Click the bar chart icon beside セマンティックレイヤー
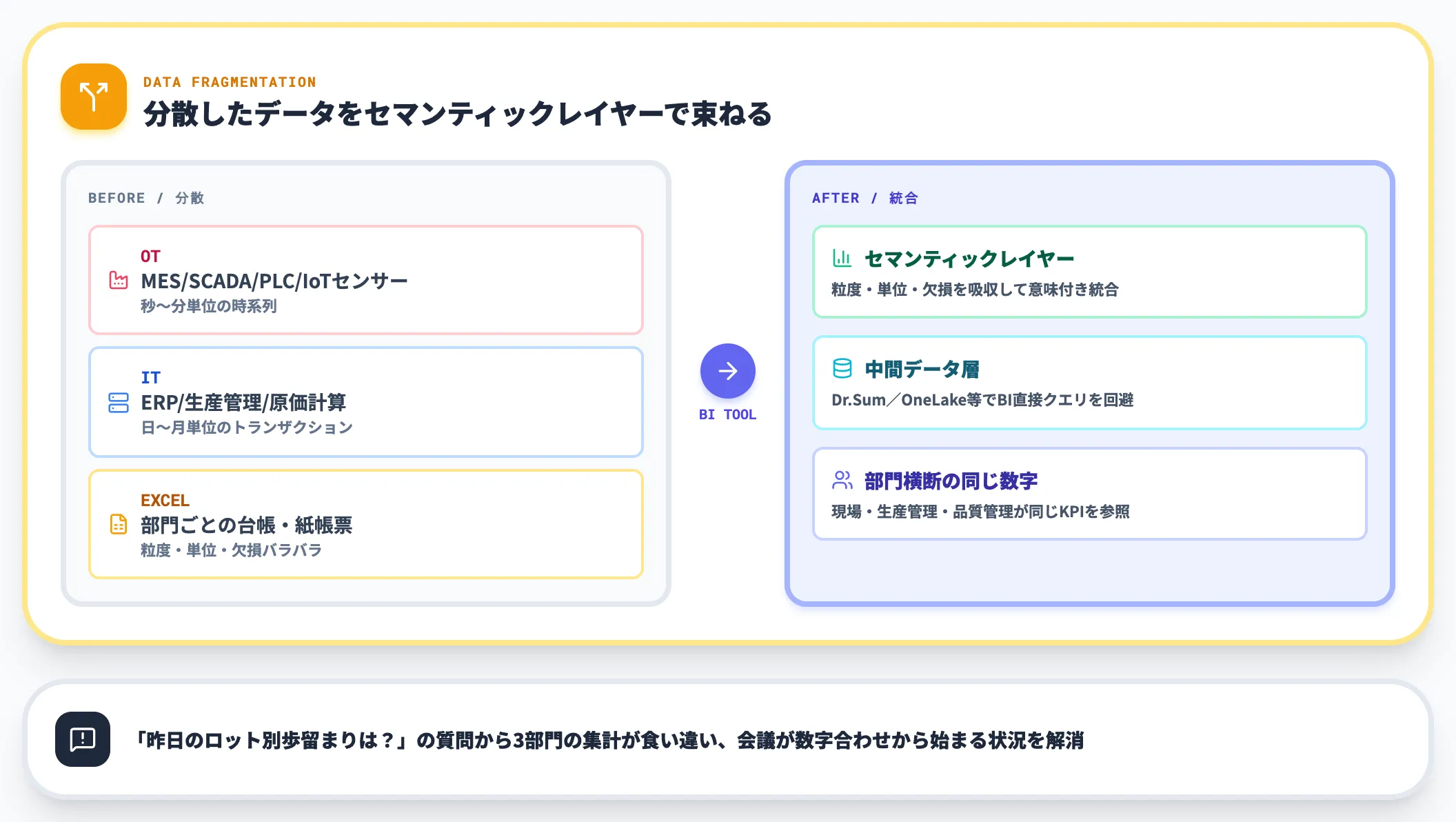The width and height of the screenshot is (1456, 822). click(842, 258)
